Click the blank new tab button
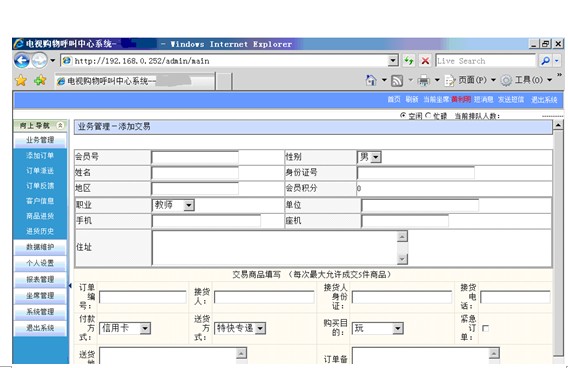This screenshot has width=568, height=368. [x=224, y=81]
